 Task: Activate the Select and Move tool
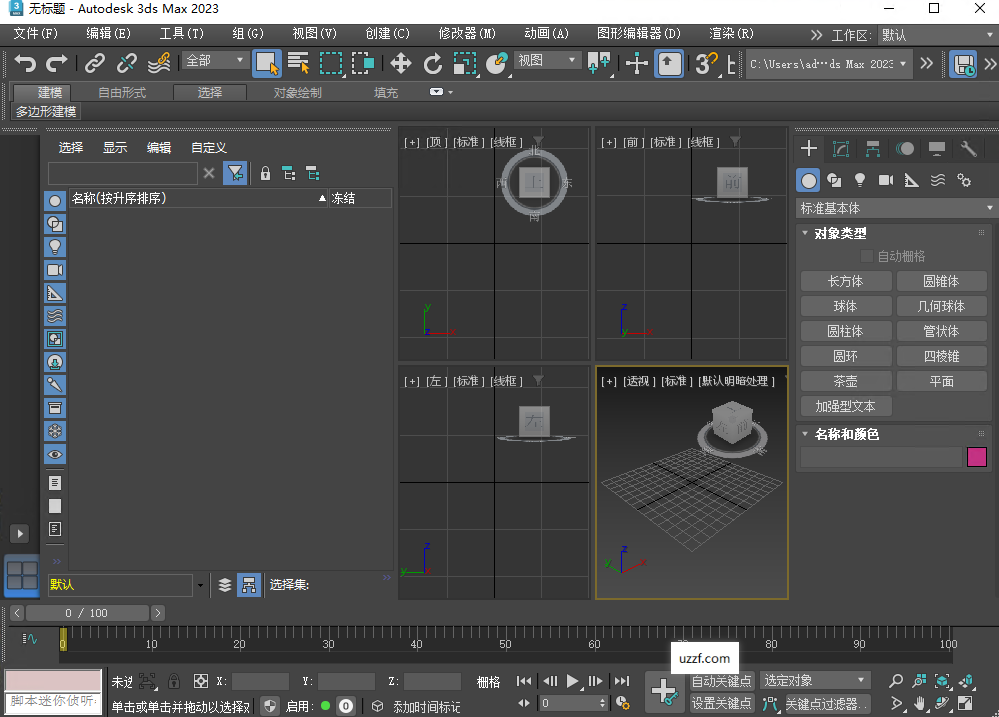(x=401, y=63)
